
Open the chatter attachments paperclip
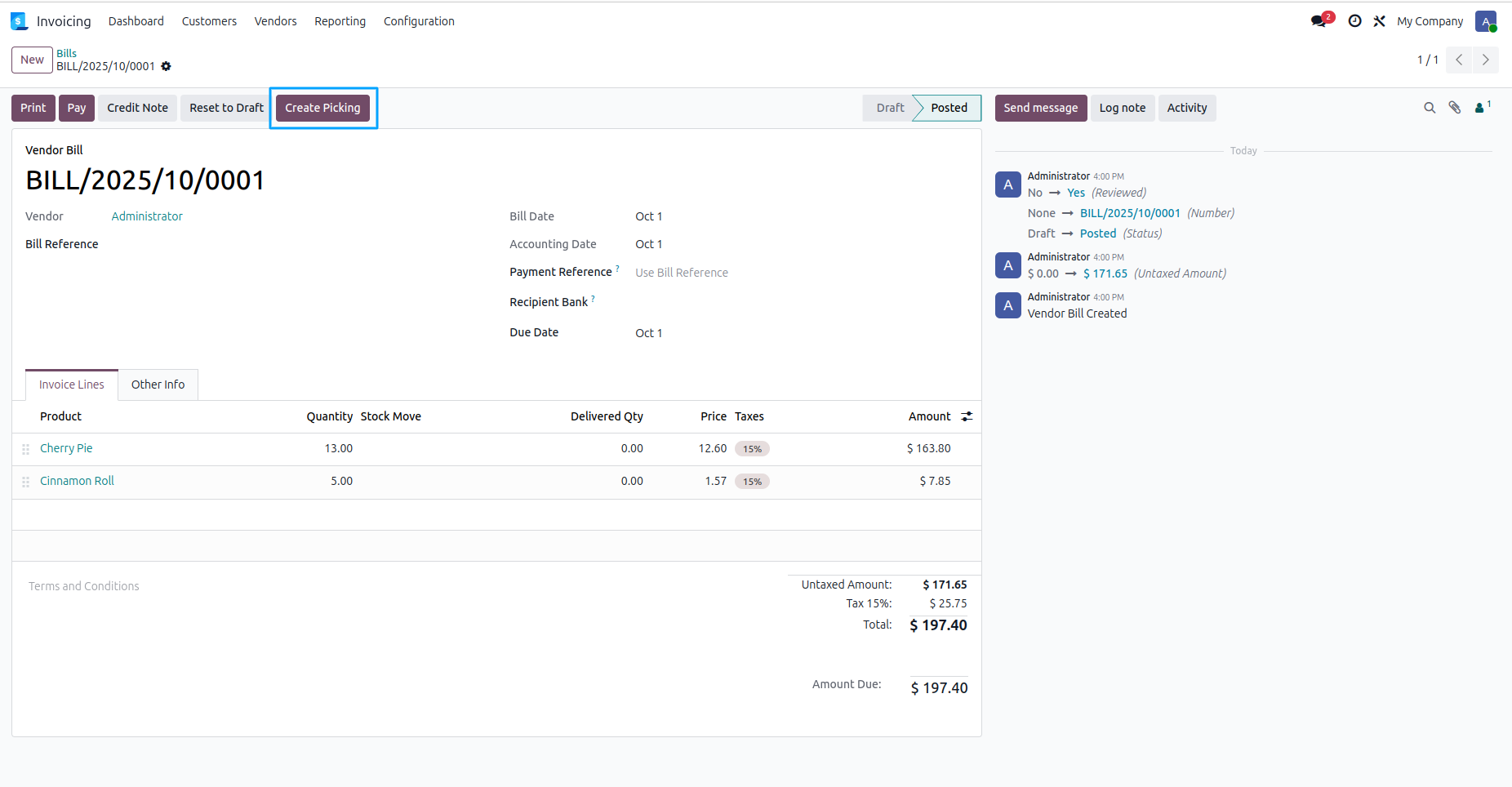[1455, 108]
